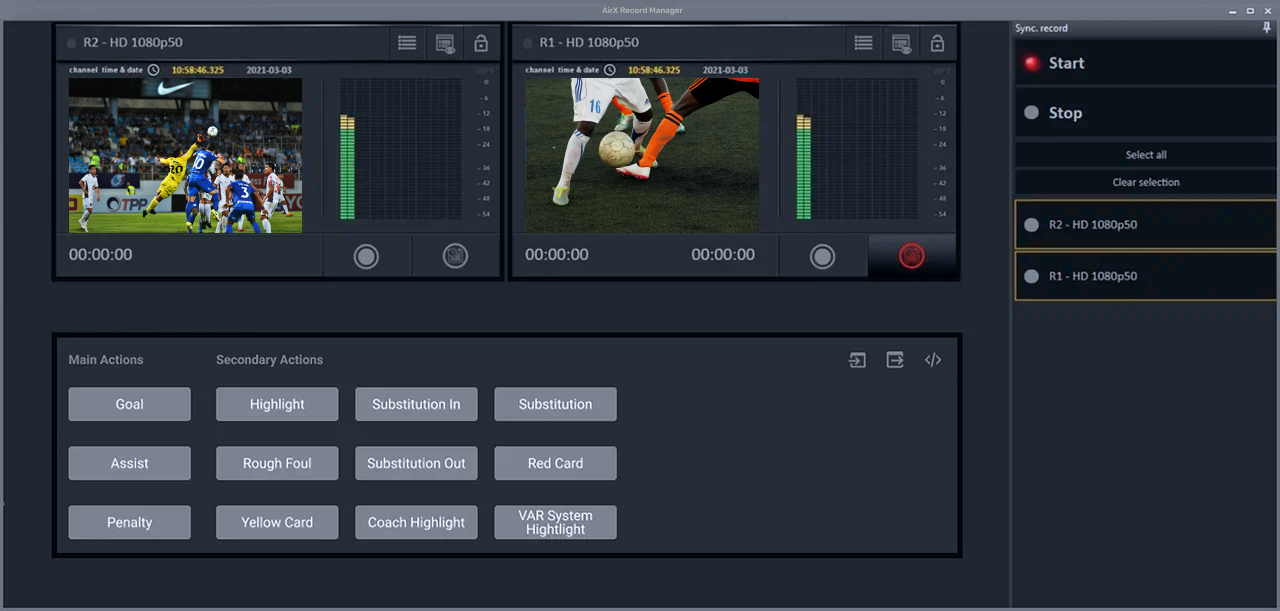This screenshot has width=1280, height=611.
Task: Toggle the lock icon on R2 recorder
Action: coord(481,43)
